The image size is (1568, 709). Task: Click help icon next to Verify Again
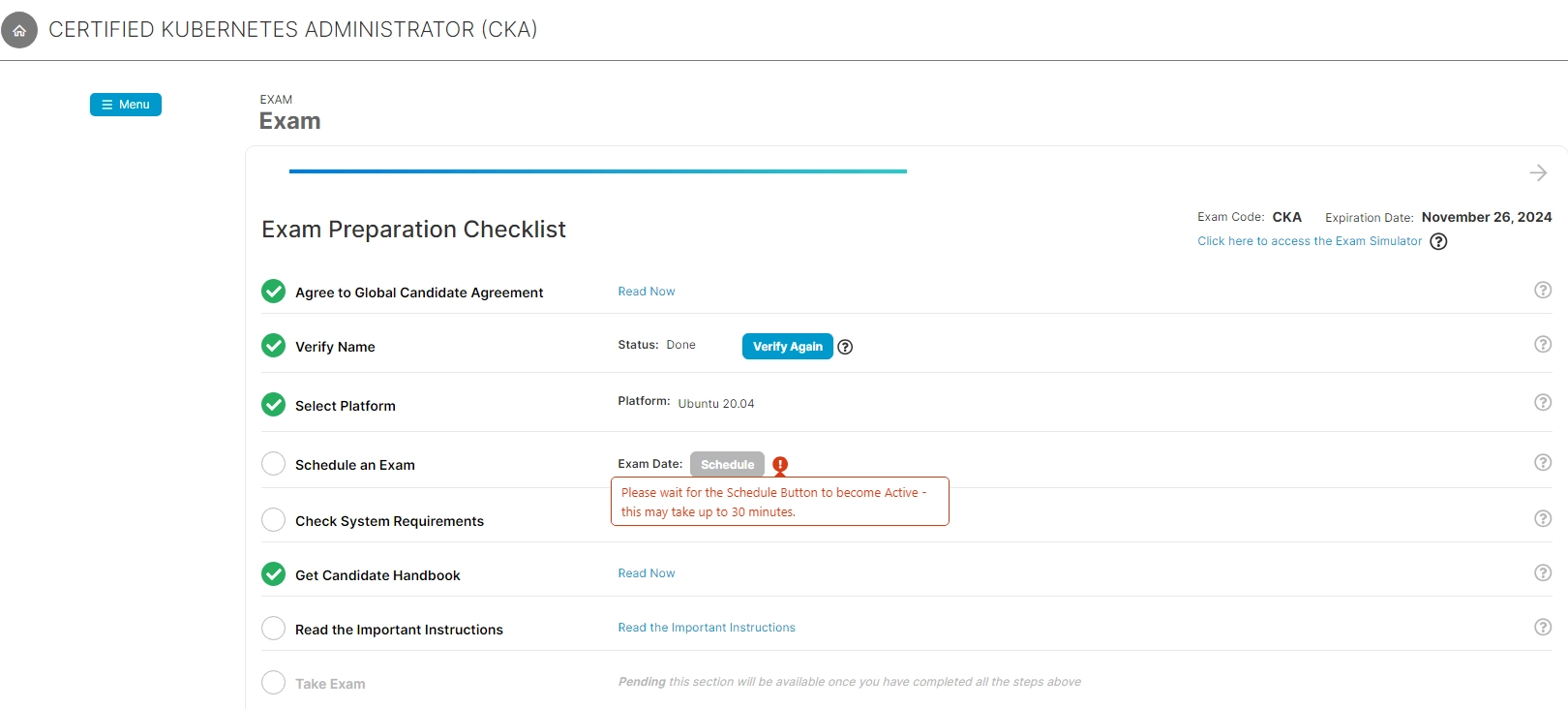click(845, 347)
